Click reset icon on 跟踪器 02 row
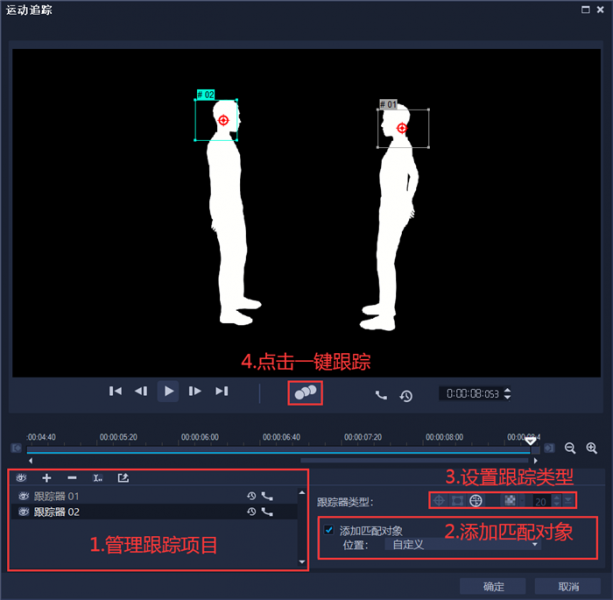This screenshot has height=600, width=613. point(251,512)
